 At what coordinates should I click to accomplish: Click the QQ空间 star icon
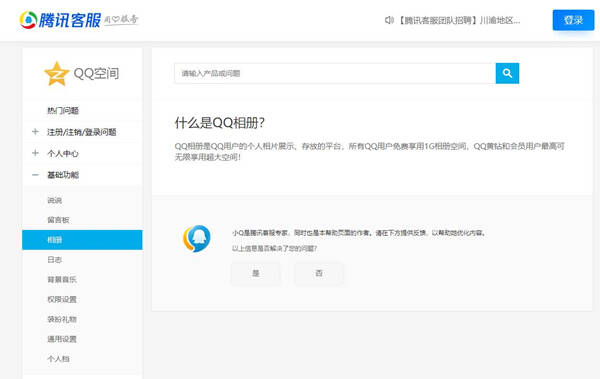[x=57, y=74]
